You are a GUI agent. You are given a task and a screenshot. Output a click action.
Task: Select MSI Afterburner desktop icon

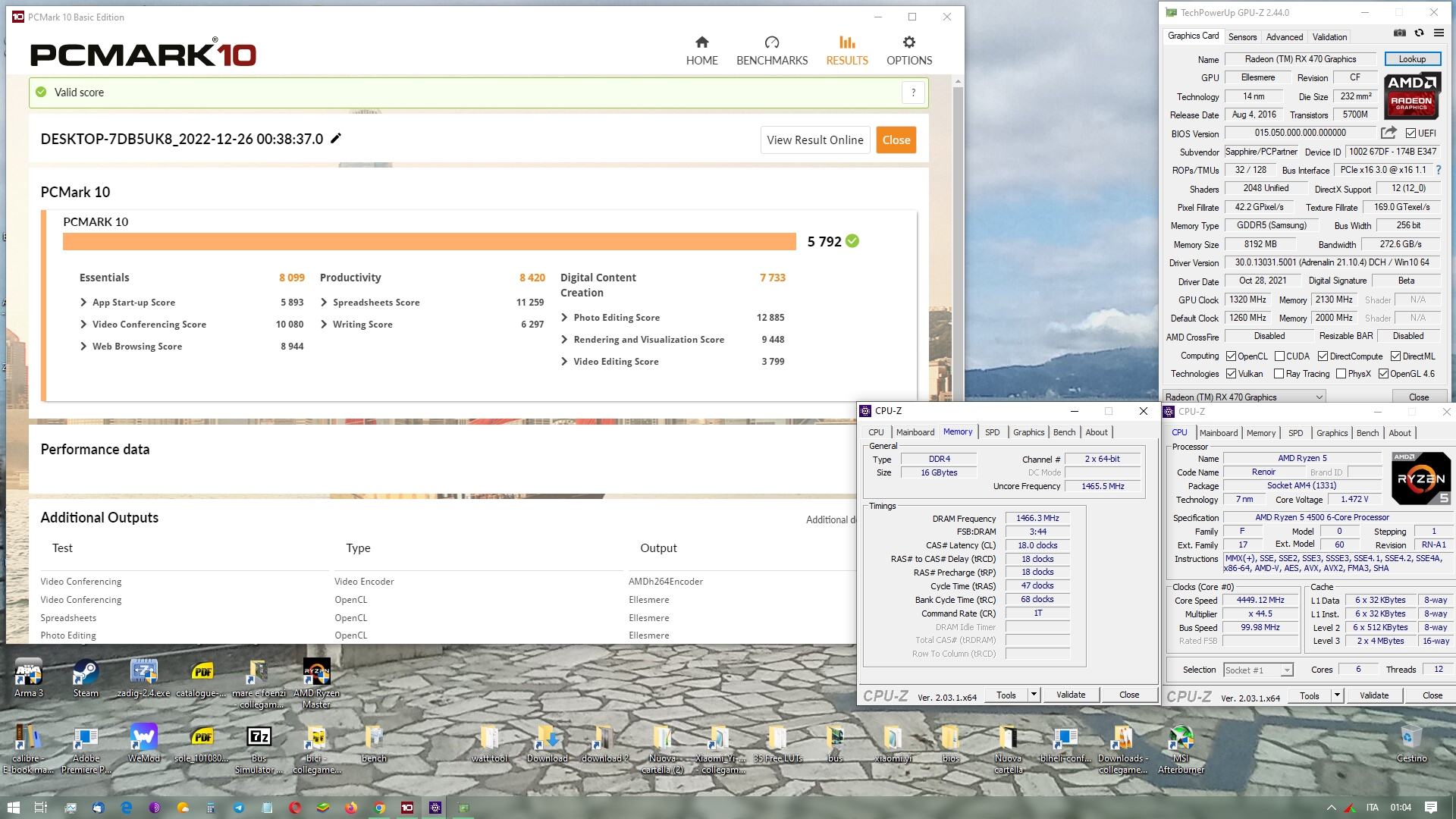pyautogui.click(x=1181, y=748)
